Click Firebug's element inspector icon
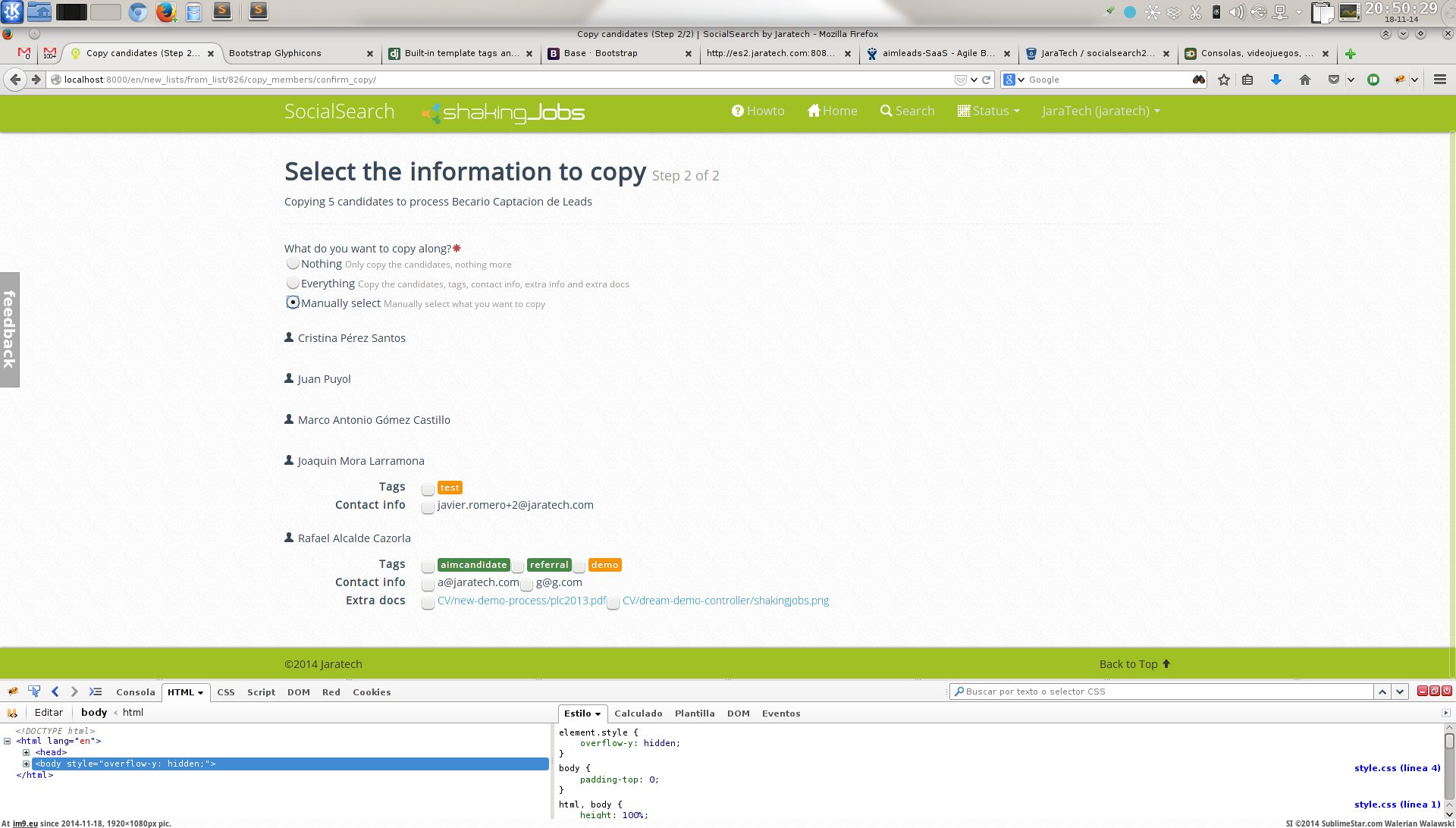Image resolution: width=1456 pixels, height=828 pixels. click(34, 692)
